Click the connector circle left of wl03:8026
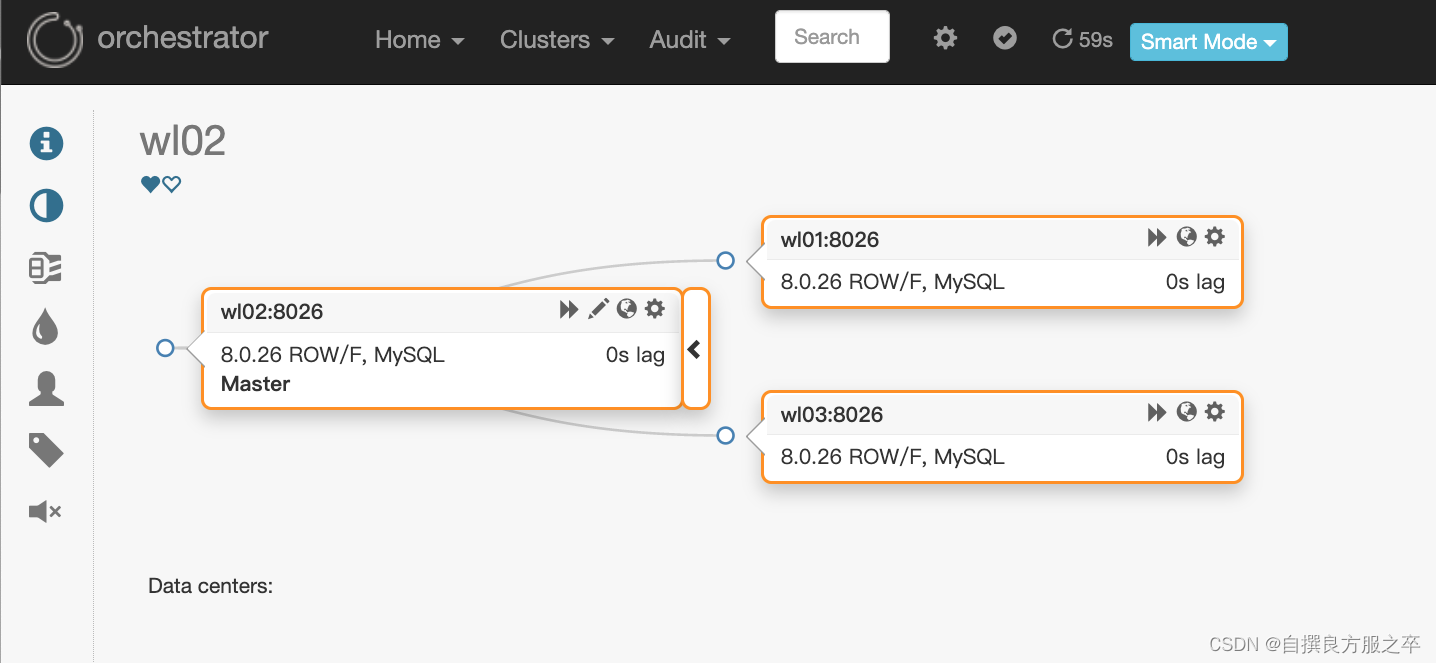1436x663 pixels. coord(726,436)
